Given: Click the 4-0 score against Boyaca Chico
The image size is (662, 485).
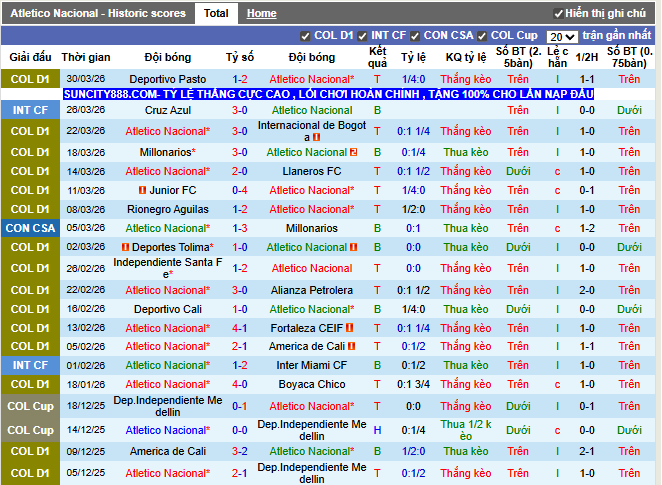Looking at the screenshot, I should pyautogui.click(x=240, y=384).
